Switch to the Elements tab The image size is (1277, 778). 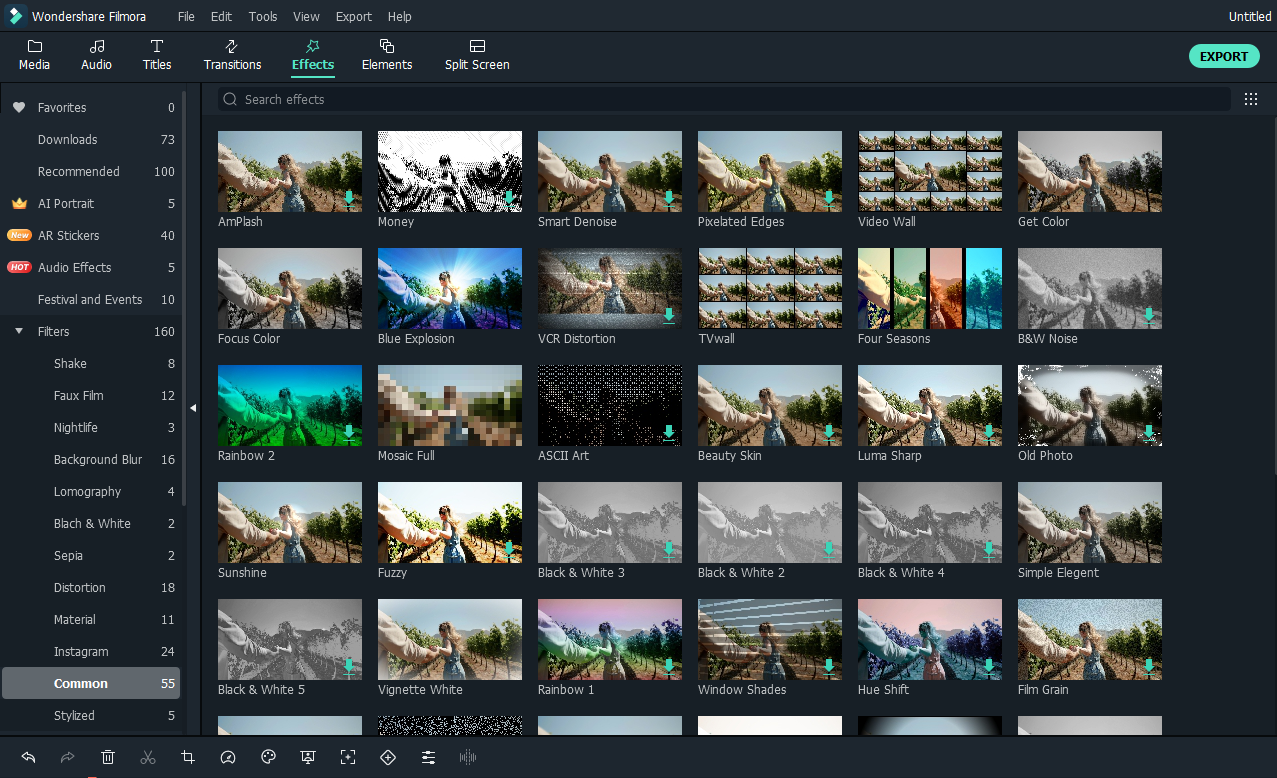(387, 56)
